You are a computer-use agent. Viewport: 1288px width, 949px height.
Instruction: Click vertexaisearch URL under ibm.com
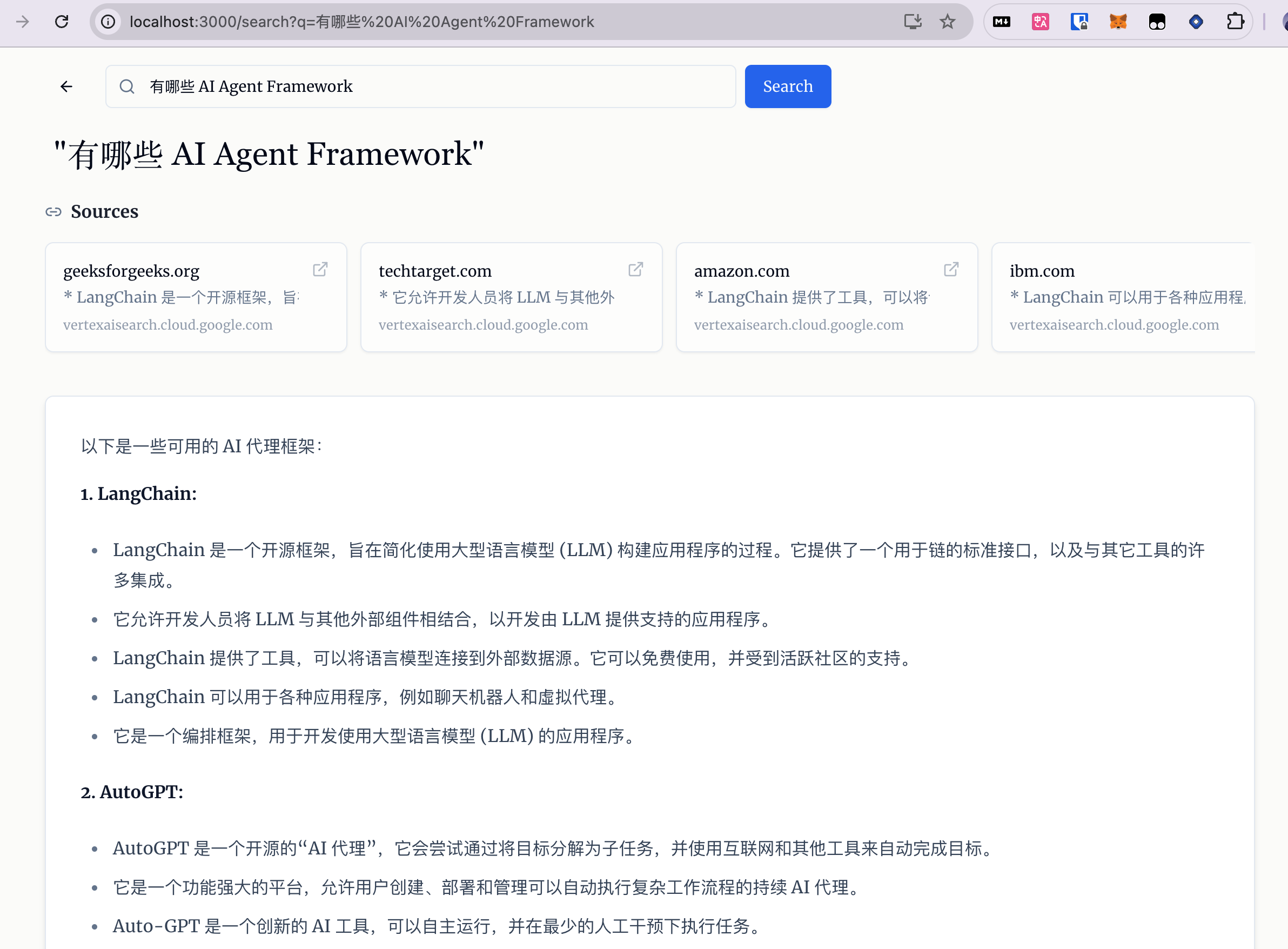(1114, 325)
